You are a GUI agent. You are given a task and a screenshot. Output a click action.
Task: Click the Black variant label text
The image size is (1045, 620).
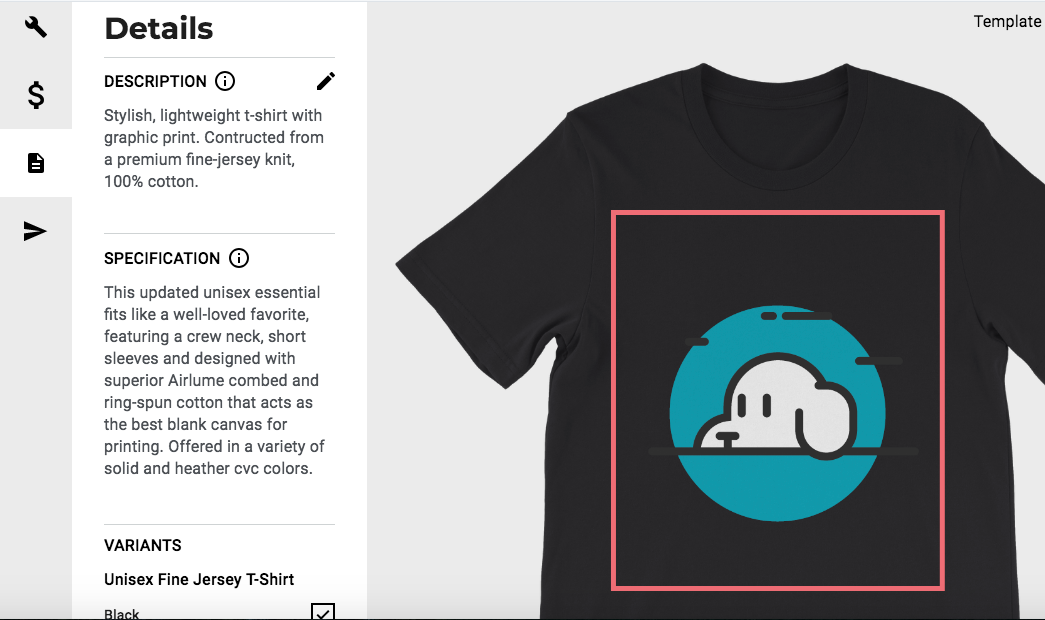(x=121, y=611)
